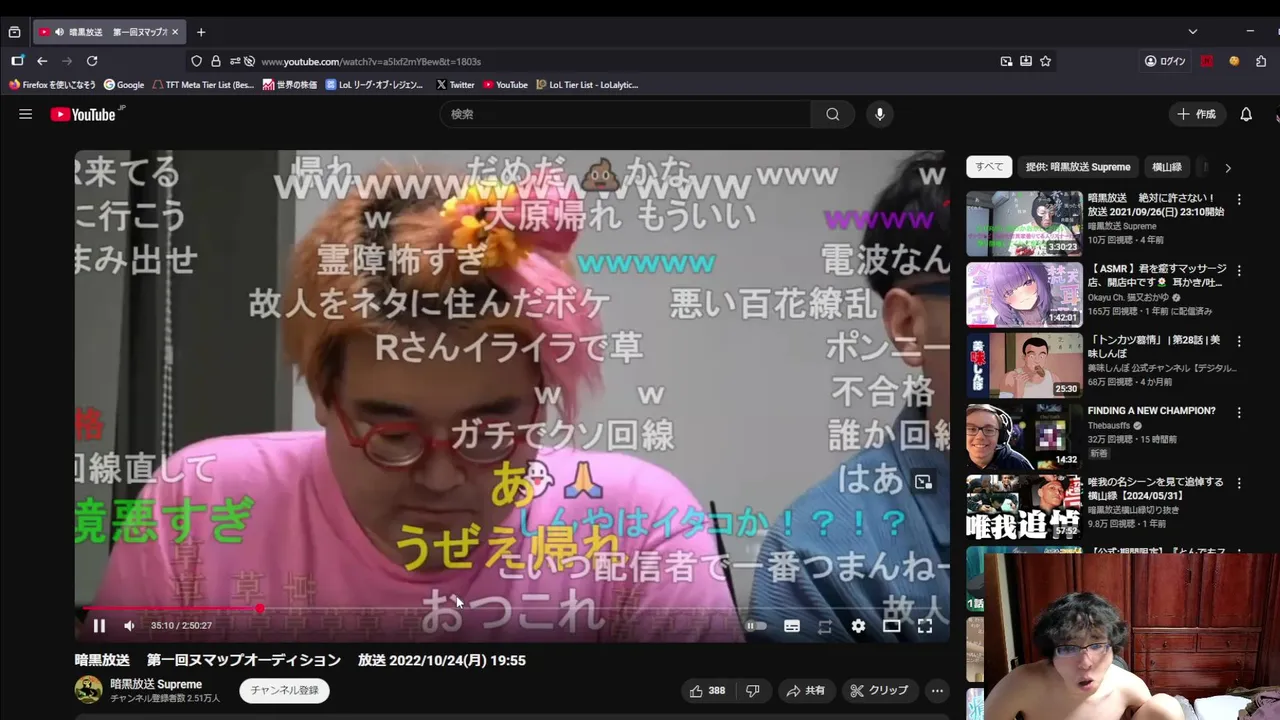1280x720 pixels.
Task: Open the 暗黒放送 Supreme channel name
Action: tap(156, 684)
